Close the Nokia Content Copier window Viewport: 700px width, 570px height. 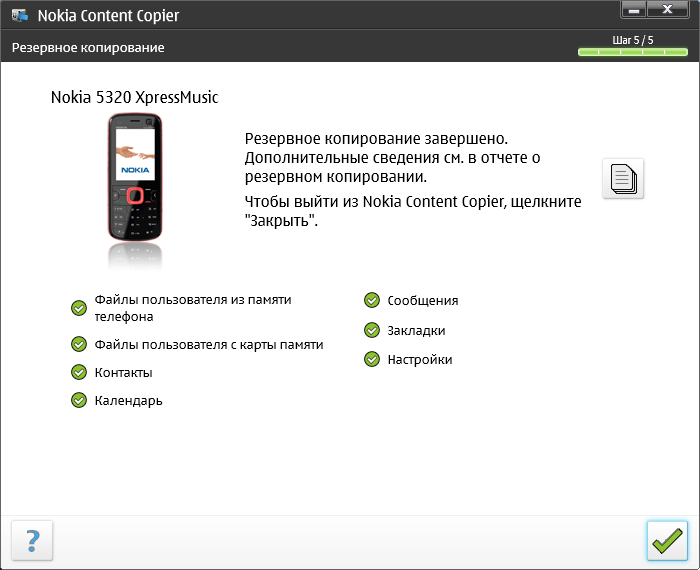tap(667, 9)
